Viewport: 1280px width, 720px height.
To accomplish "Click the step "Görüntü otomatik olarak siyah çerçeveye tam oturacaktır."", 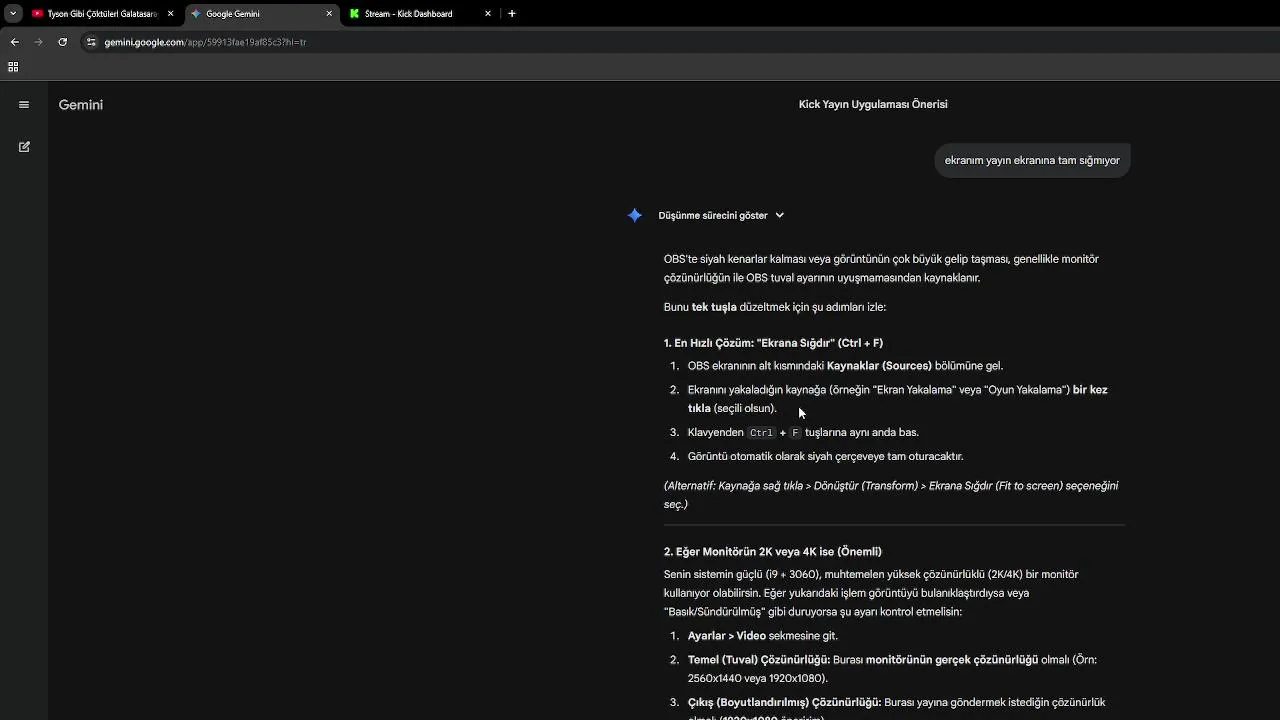I will pyautogui.click(x=826, y=456).
